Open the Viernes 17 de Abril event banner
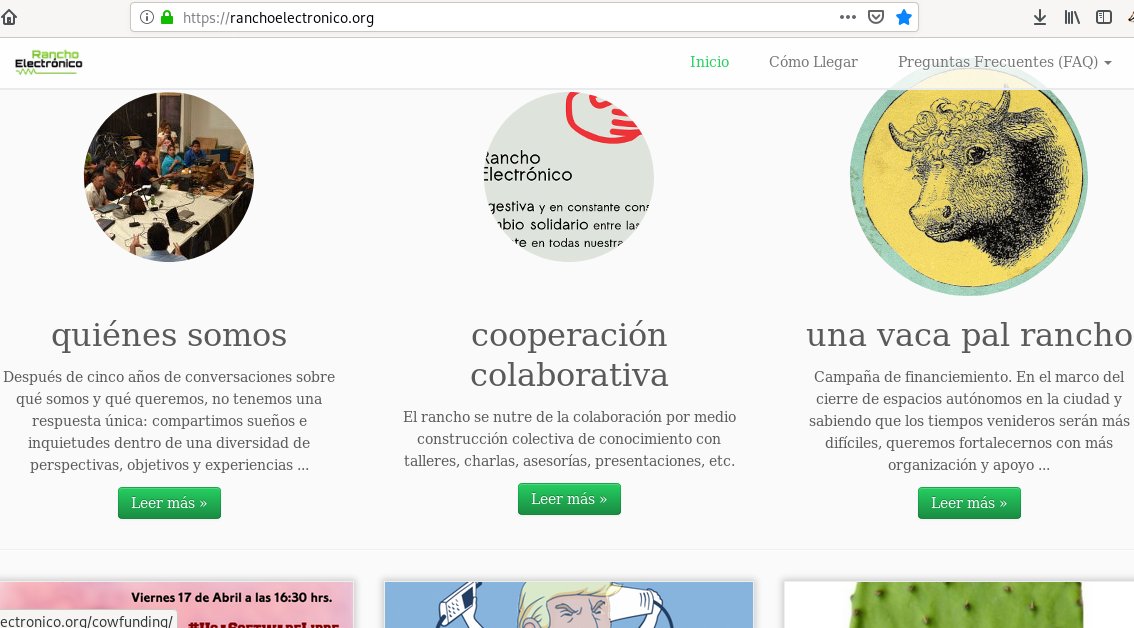This screenshot has width=1134, height=628. (176, 605)
